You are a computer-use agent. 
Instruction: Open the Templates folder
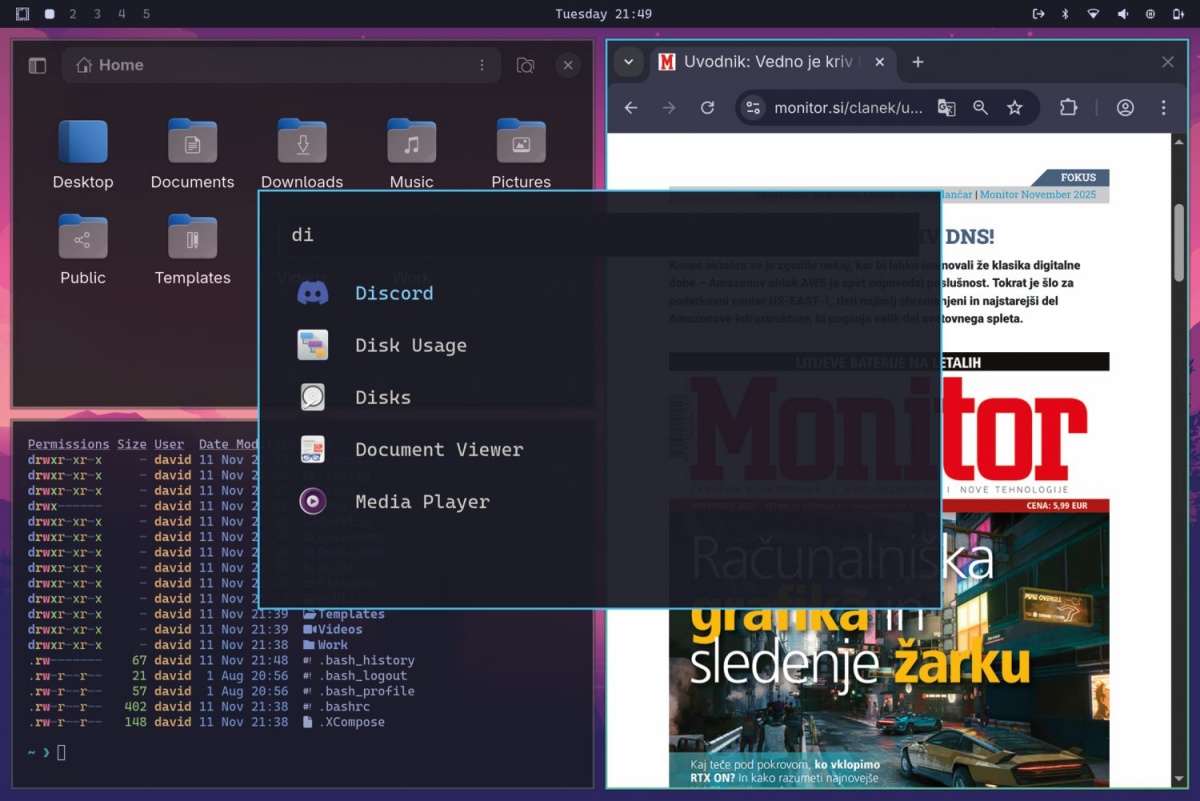pos(192,250)
